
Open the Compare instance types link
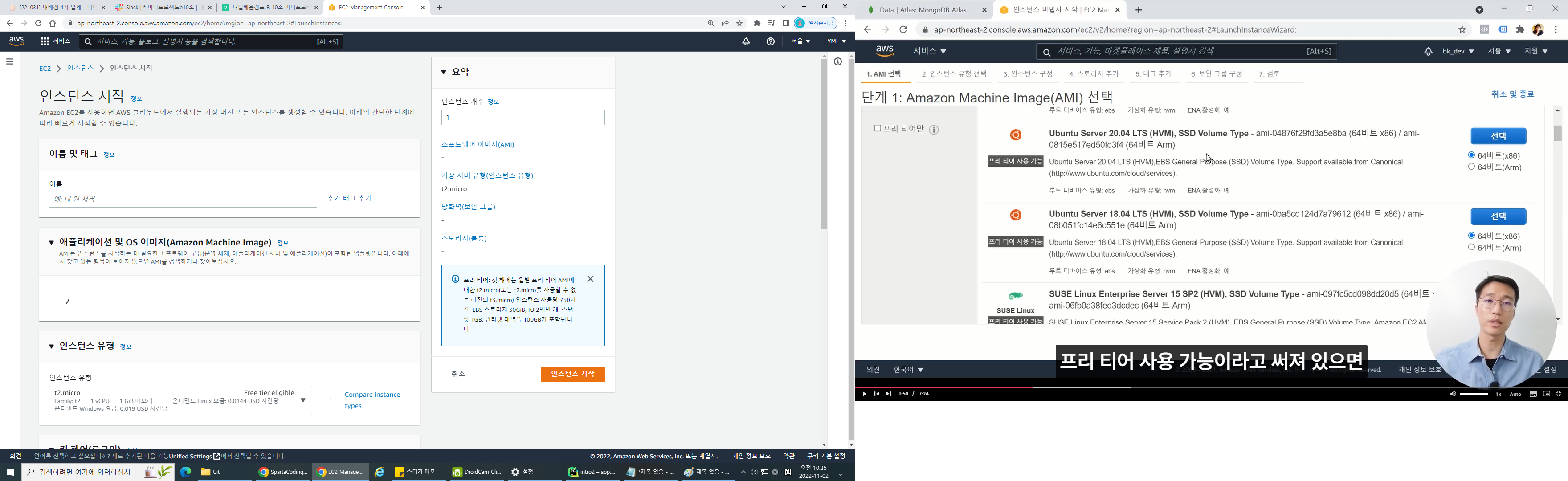(372, 400)
